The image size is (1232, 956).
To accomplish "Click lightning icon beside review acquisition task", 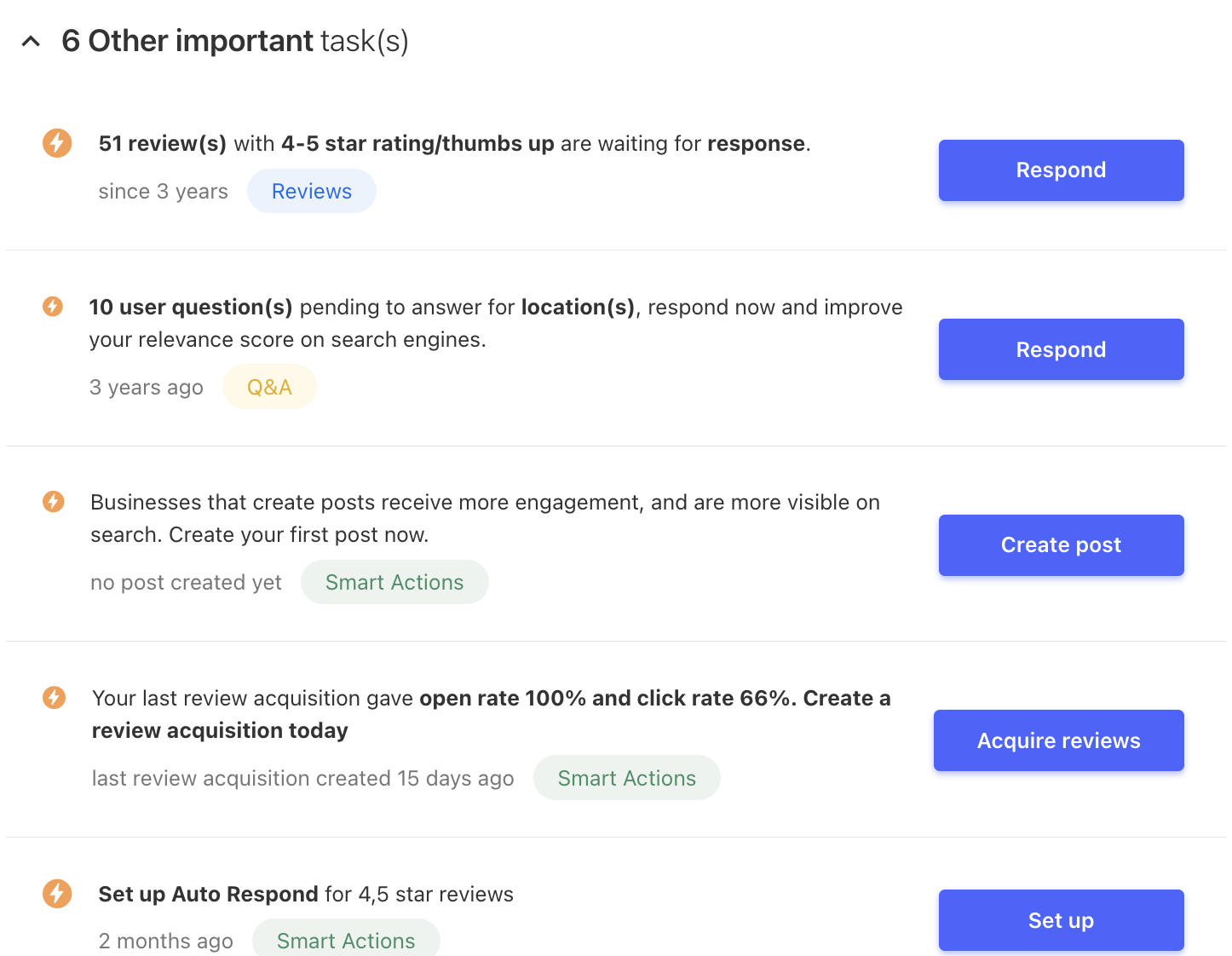I will pos(54,698).
